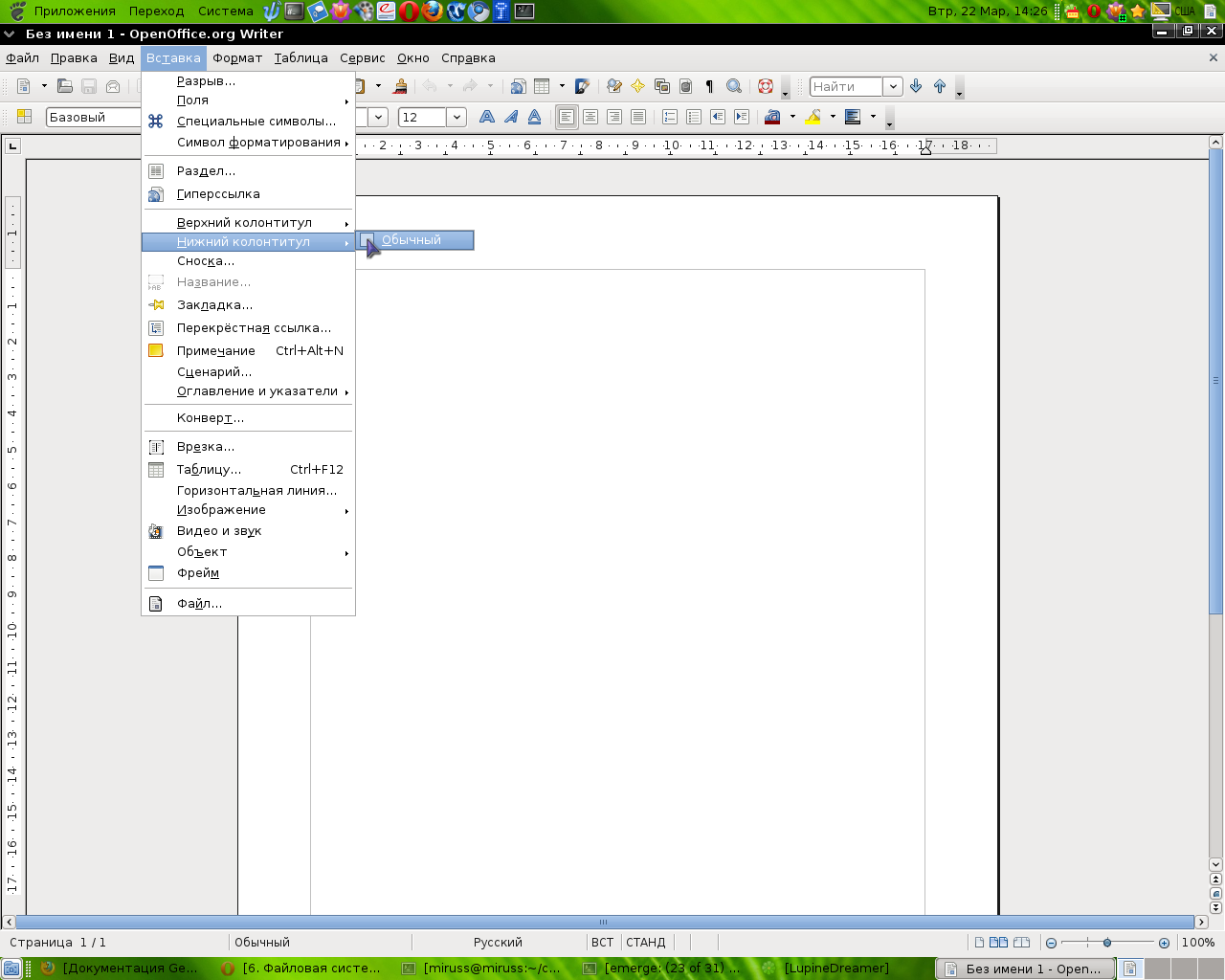The image size is (1225, 980).
Task: Align text to the right
Action: 614,117
